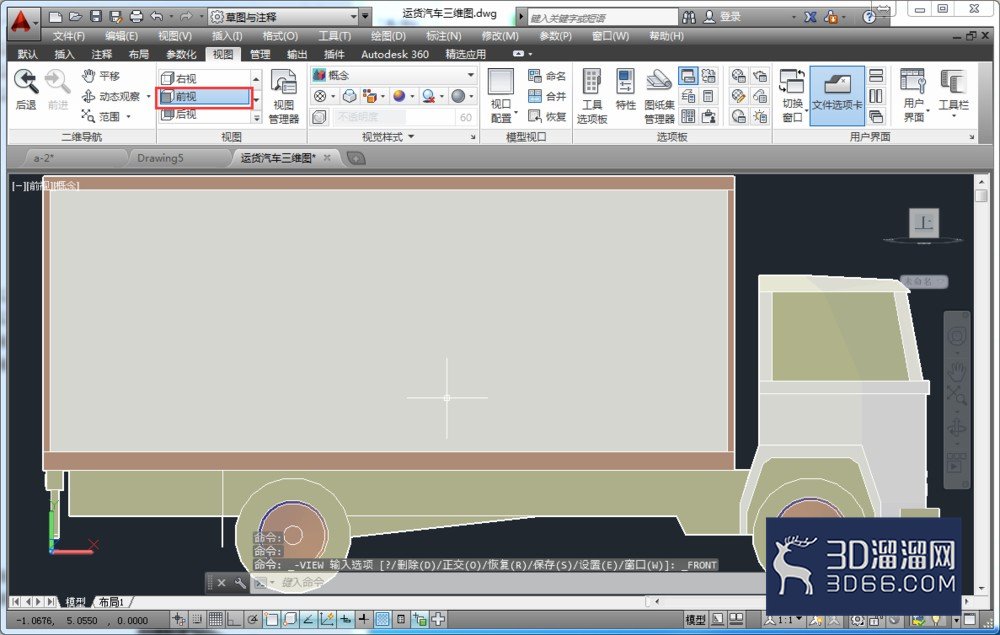Toggle 3D object snap in status bar

pos(290,619)
